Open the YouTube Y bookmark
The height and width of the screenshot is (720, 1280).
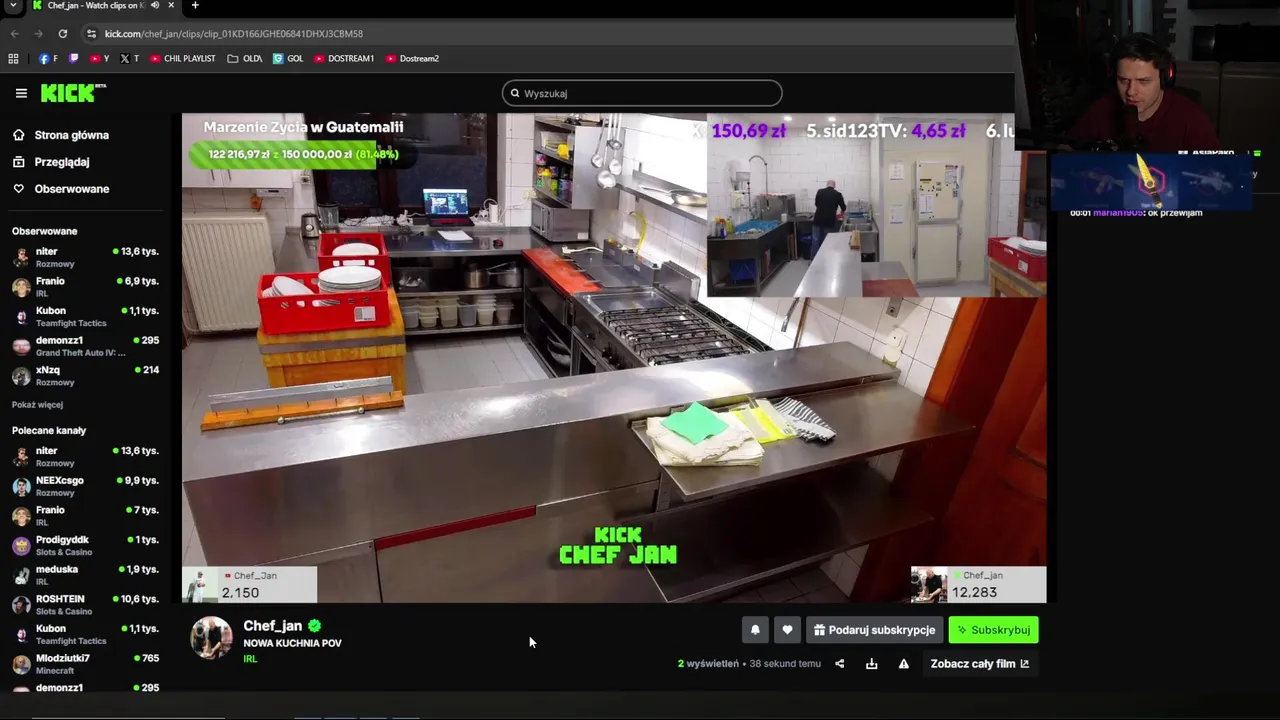click(x=99, y=59)
